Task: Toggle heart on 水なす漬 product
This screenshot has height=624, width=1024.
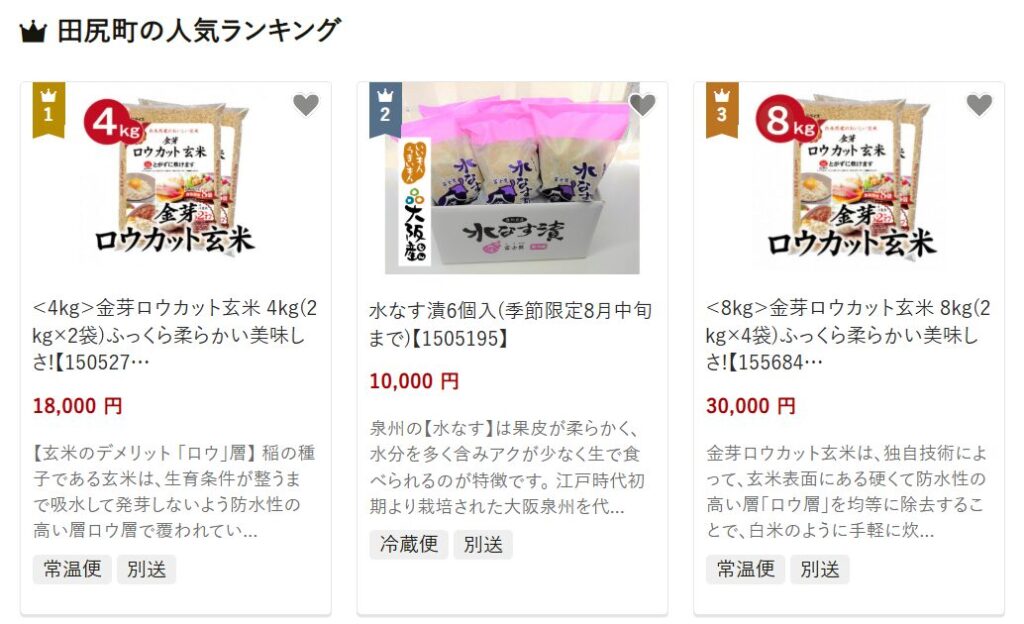Action: tap(642, 104)
